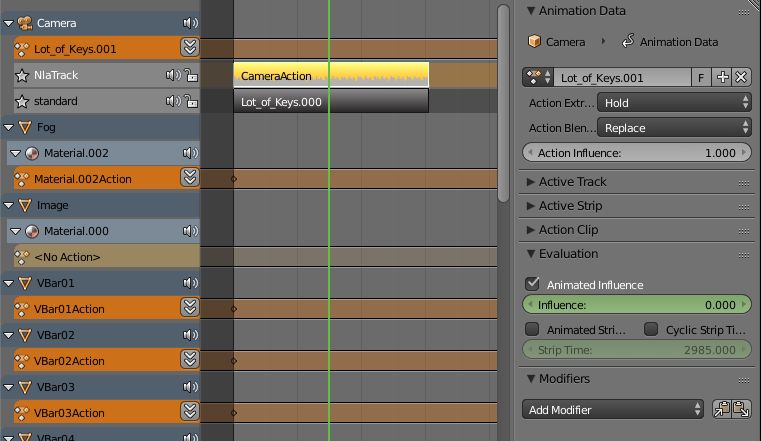
Task: Mute Material.000 animation
Action: click(190, 231)
